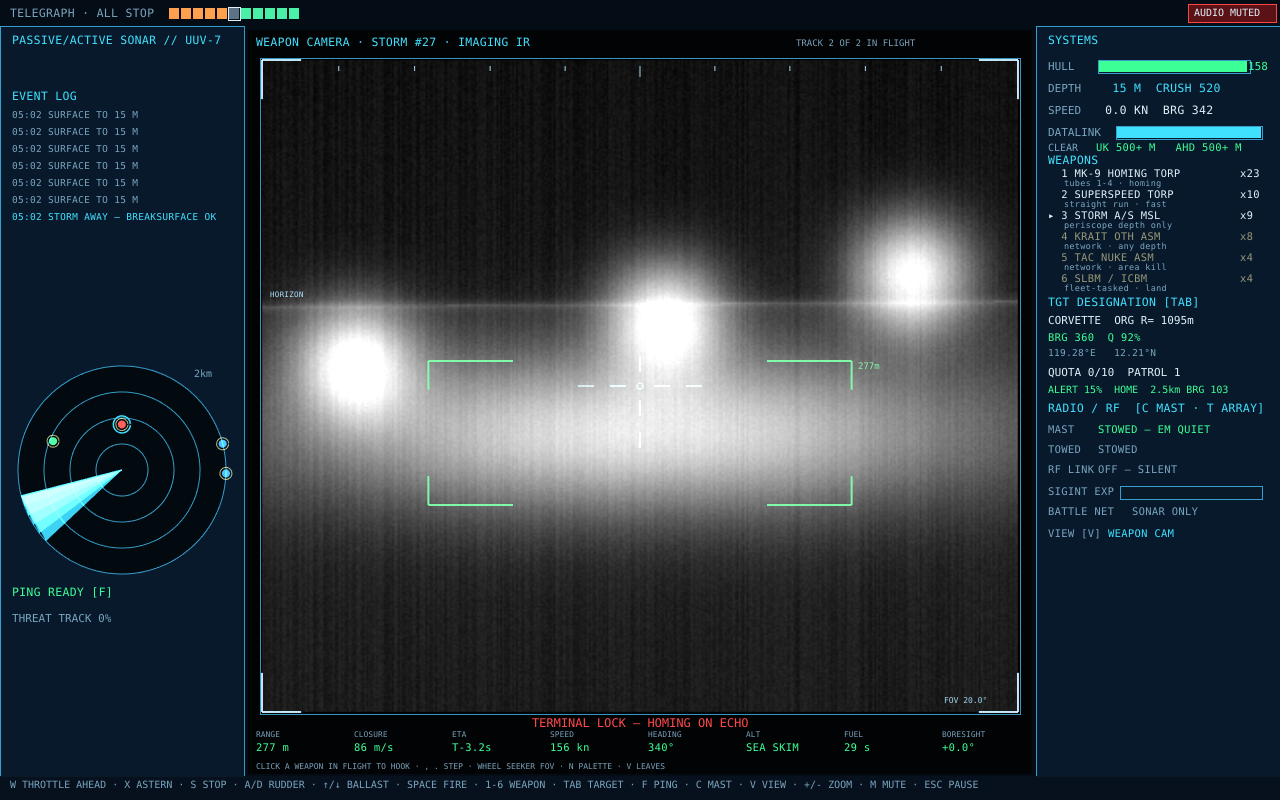Click the FOV 20.0° label

pos(965,701)
